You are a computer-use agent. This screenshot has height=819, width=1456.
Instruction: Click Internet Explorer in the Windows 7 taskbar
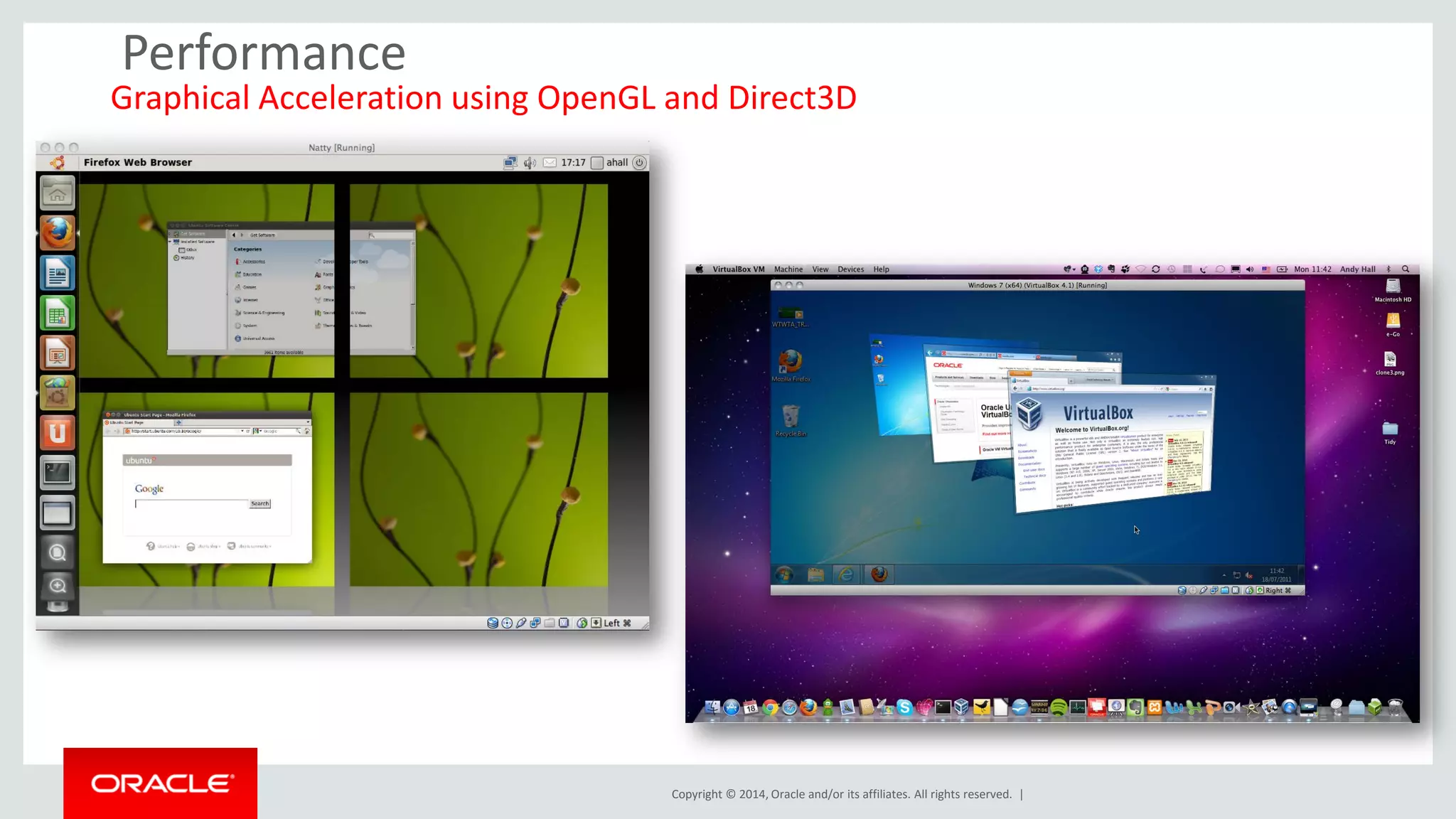(x=846, y=574)
